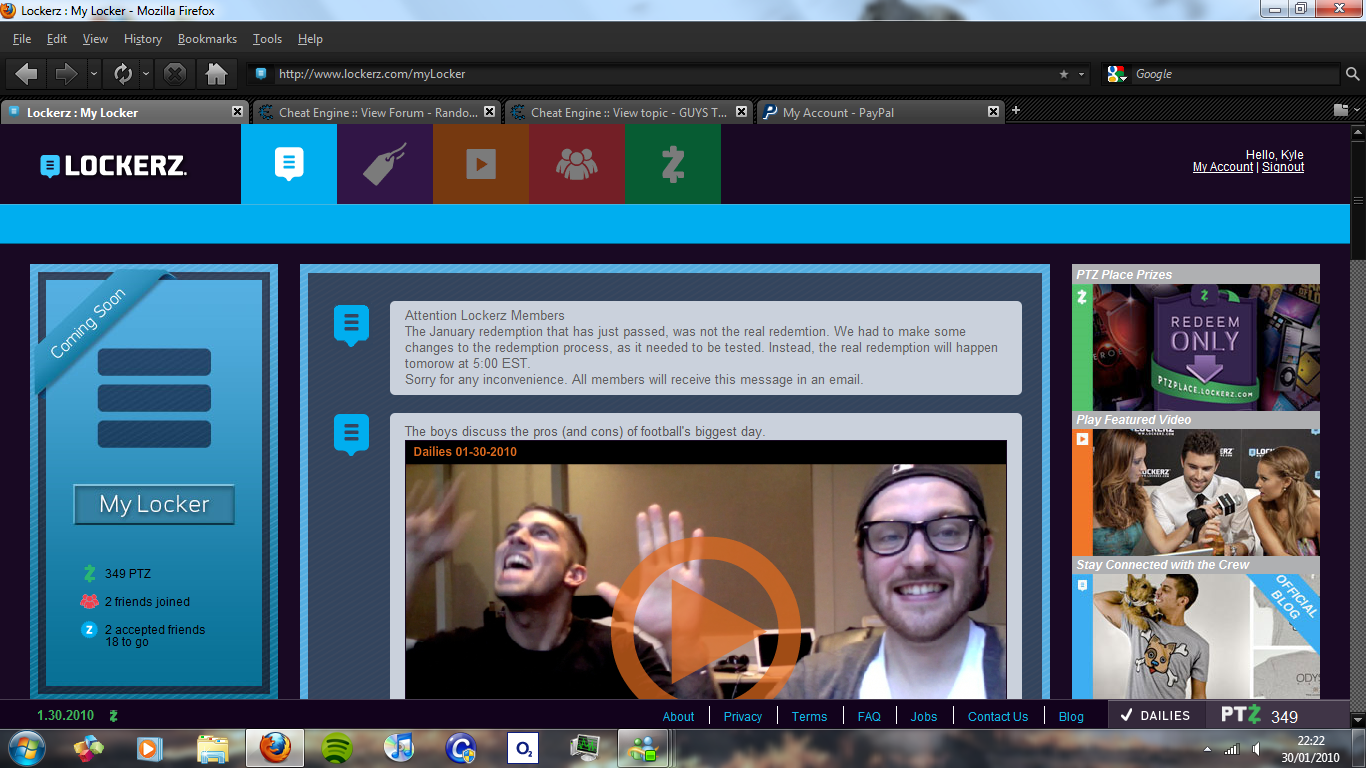This screenshot has width=1366, height=768.
Task: Go forward with Firefox forward arrow
Action: tap(66, 73)
